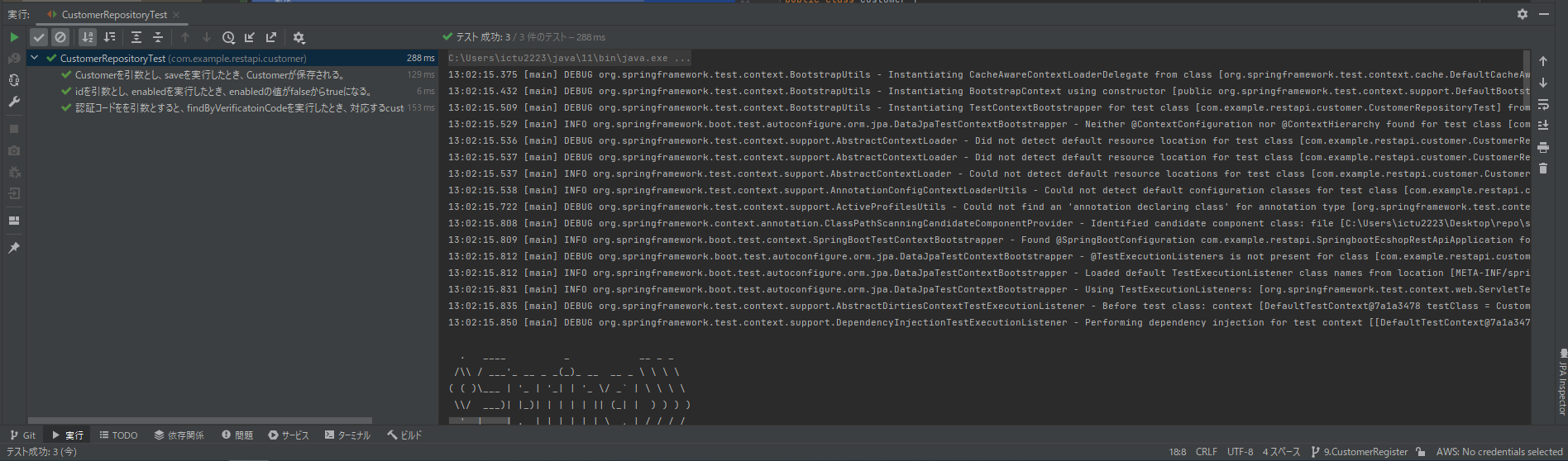This screenshot has height=461, width=1568.
Task: Toggle read-only lock icon in status bar
Action: 1421,452
